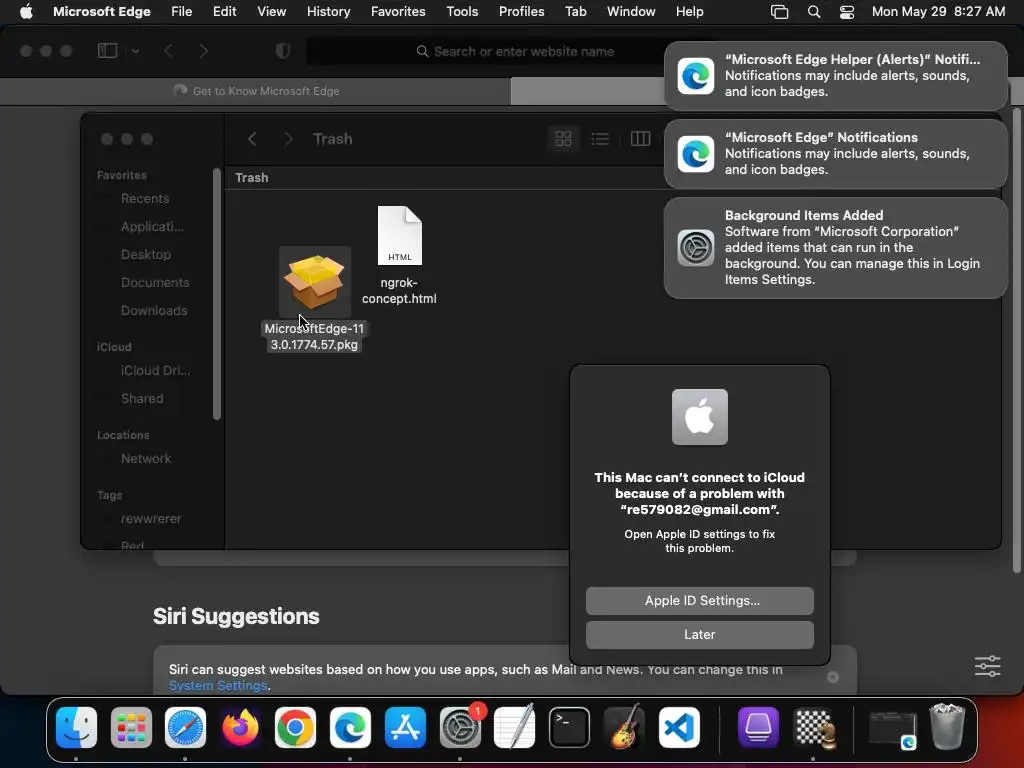
Task: Open Visual Studio Code from dock
Action: (679, 728)
